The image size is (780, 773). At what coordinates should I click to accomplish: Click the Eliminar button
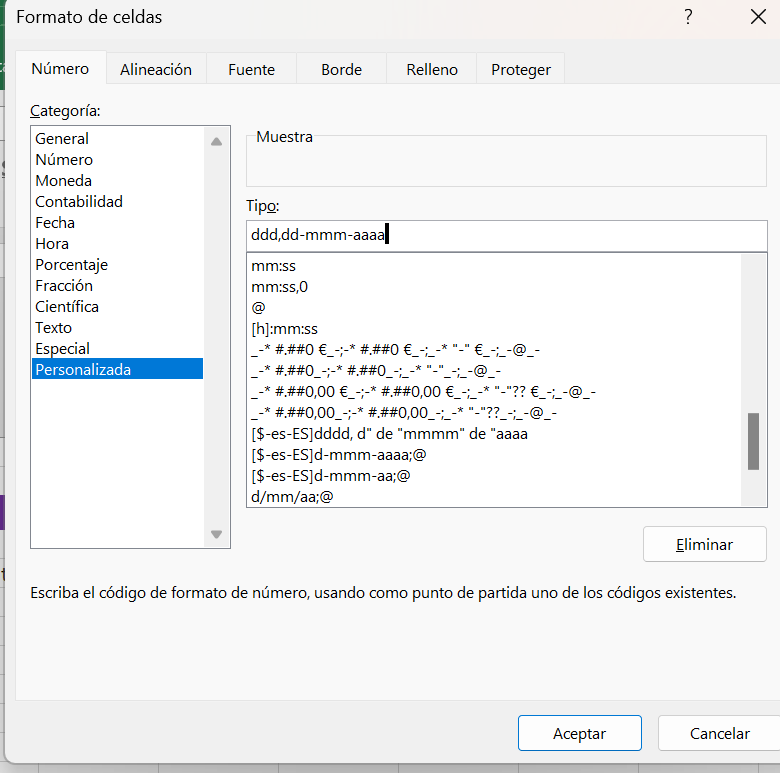coord(704,544)
